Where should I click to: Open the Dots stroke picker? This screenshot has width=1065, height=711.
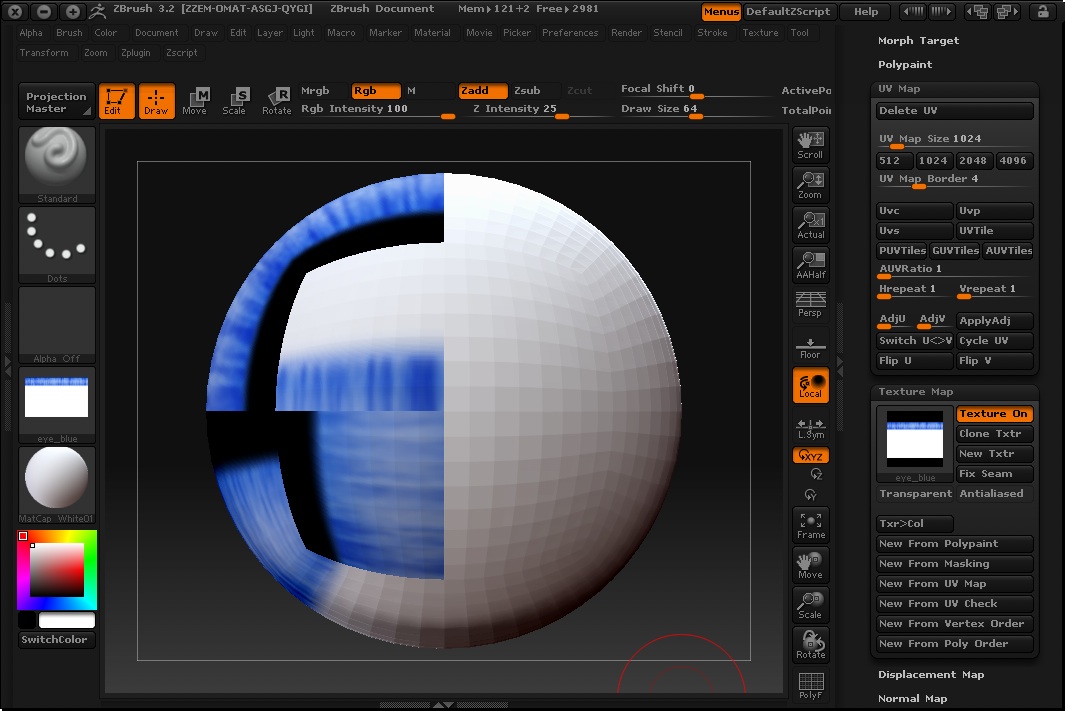click(x=57, y=245)
